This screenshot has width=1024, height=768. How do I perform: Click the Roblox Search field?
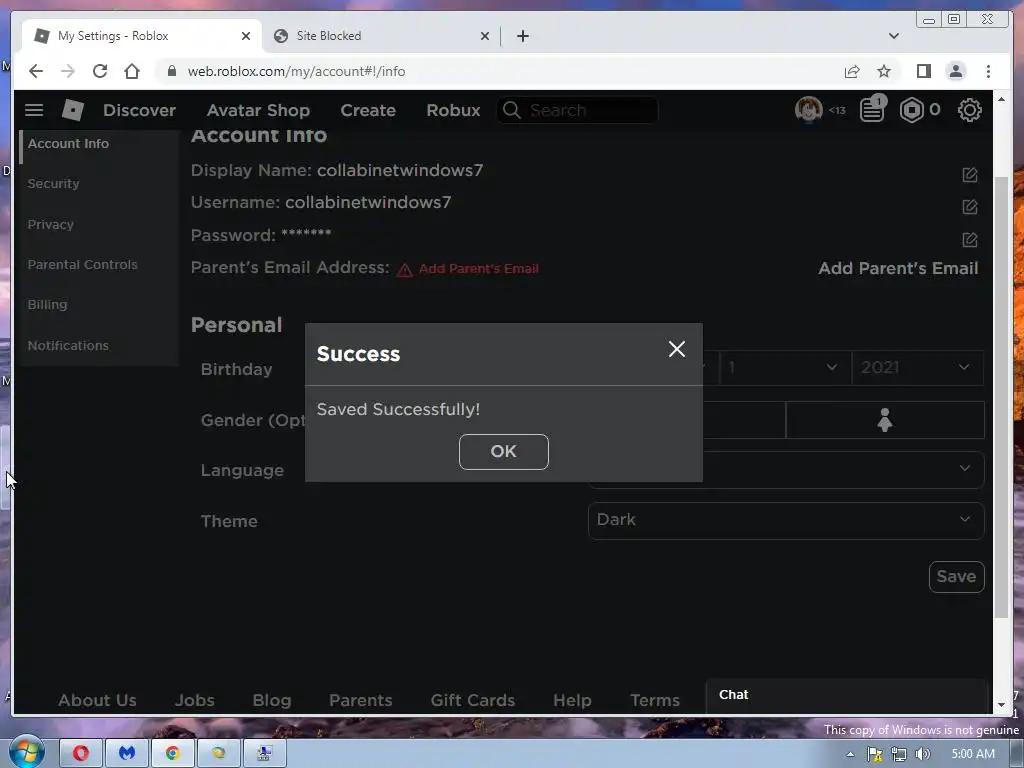pos(577,110)
